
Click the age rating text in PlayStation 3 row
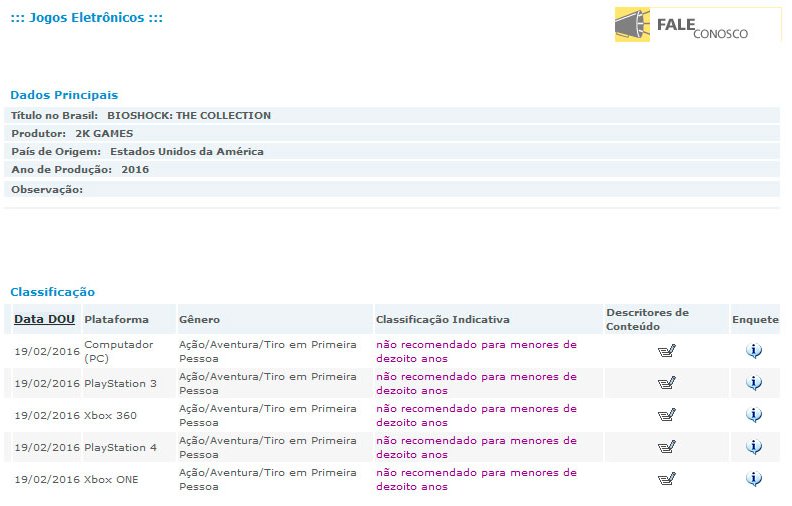(x=476, y=384)
